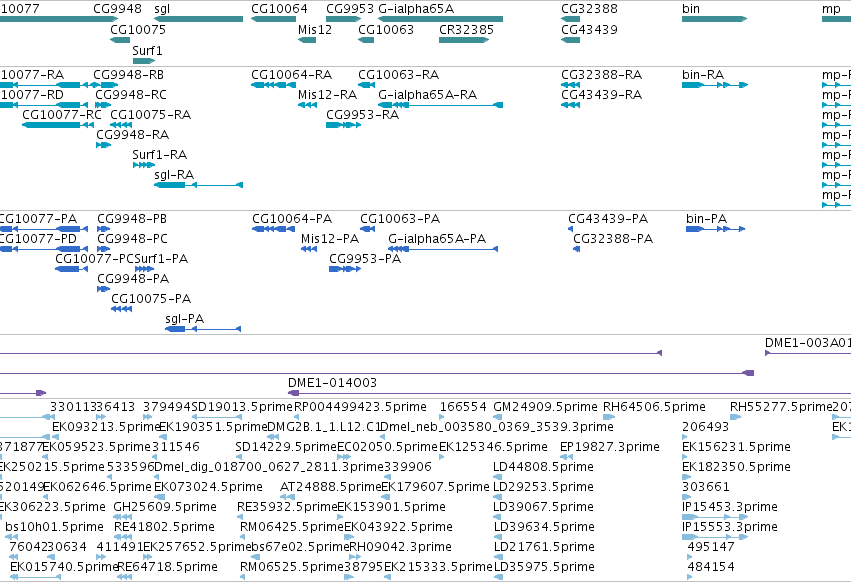Select the EK156231.5prime EST label
The height and width of the screenshot is (582, 851).
point(736,447)
